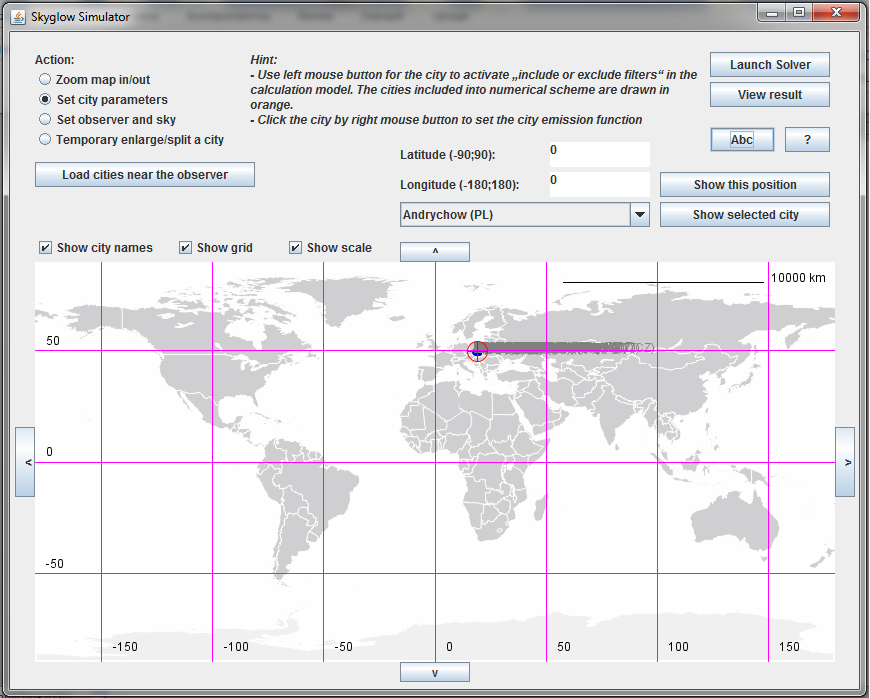This screenshot has width=870, height=698.
Task: Open the Andrychow (PL) city dropdown
Action: [639, 215]
